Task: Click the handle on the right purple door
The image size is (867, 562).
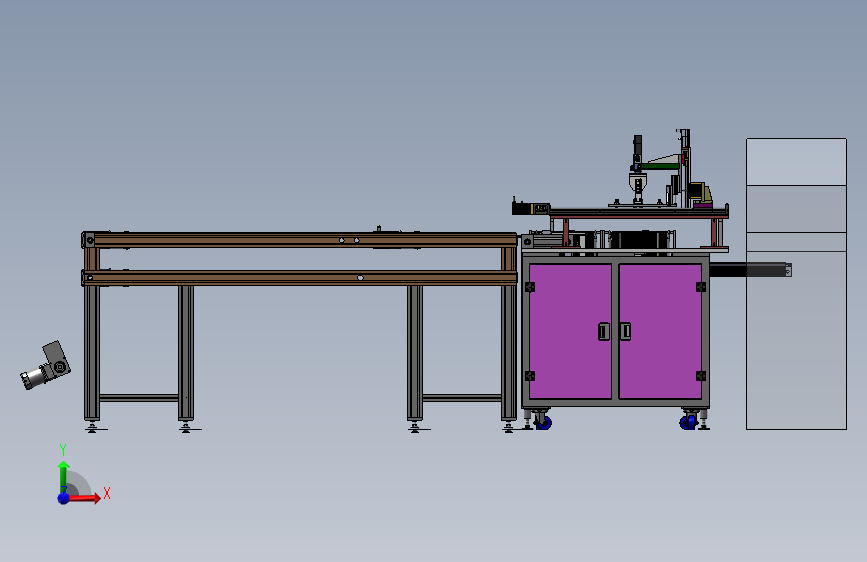Action: point(625,331)
